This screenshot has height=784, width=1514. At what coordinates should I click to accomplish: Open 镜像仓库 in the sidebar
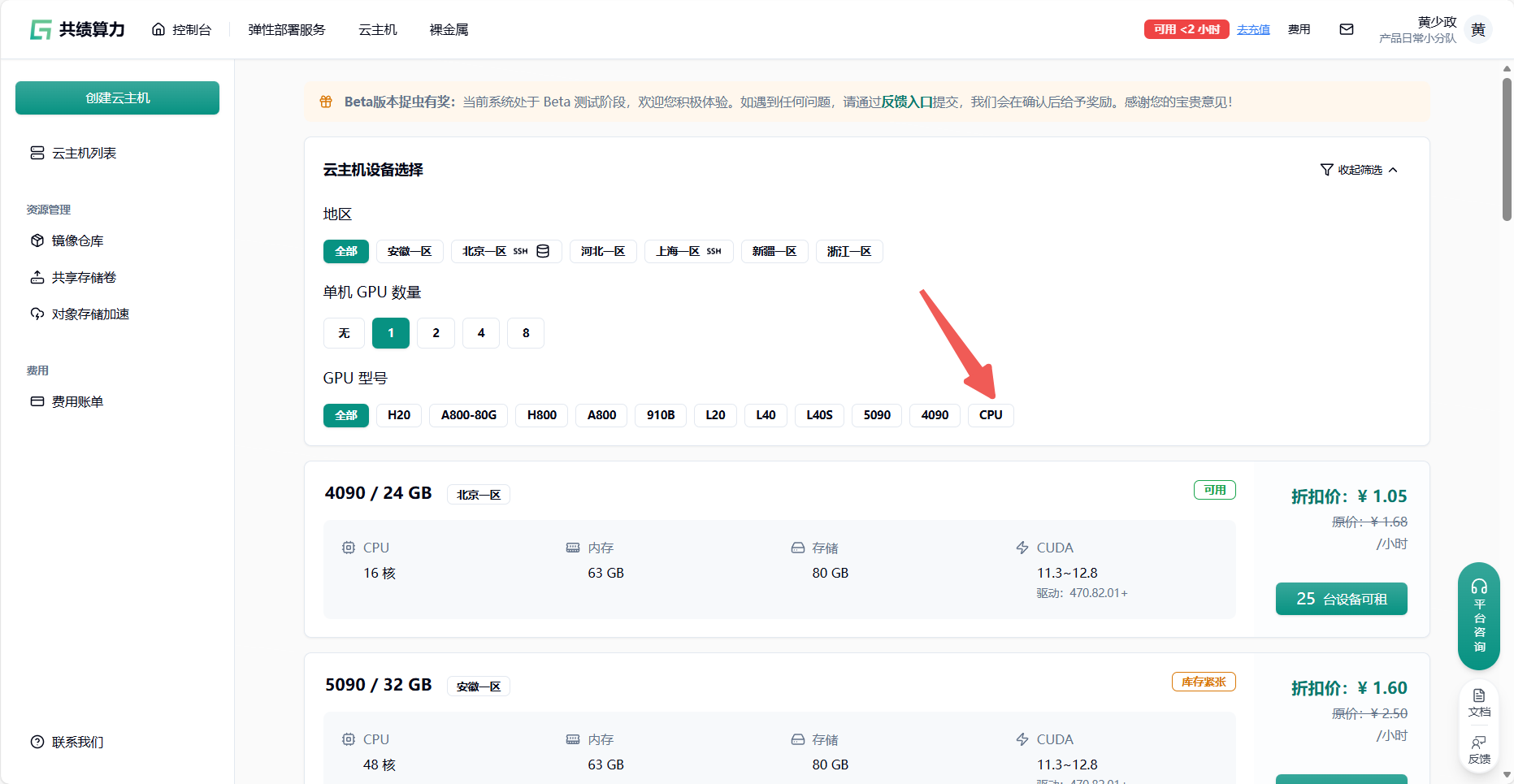click(x=77, y=240)
